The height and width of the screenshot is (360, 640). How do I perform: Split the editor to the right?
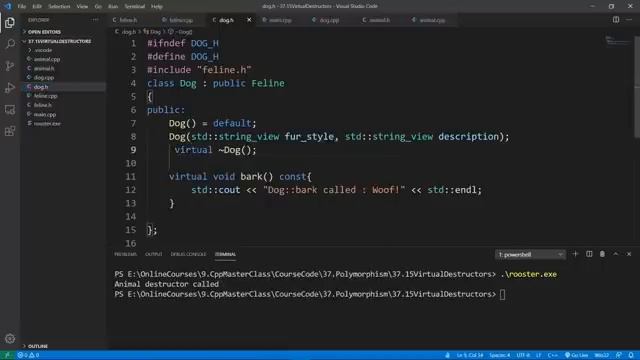(616, 20)
